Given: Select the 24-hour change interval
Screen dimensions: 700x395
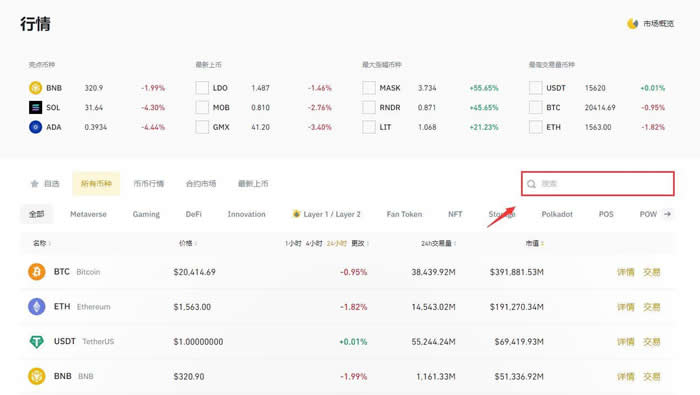Looking at the screenshot, I should (x=337, y=243).
